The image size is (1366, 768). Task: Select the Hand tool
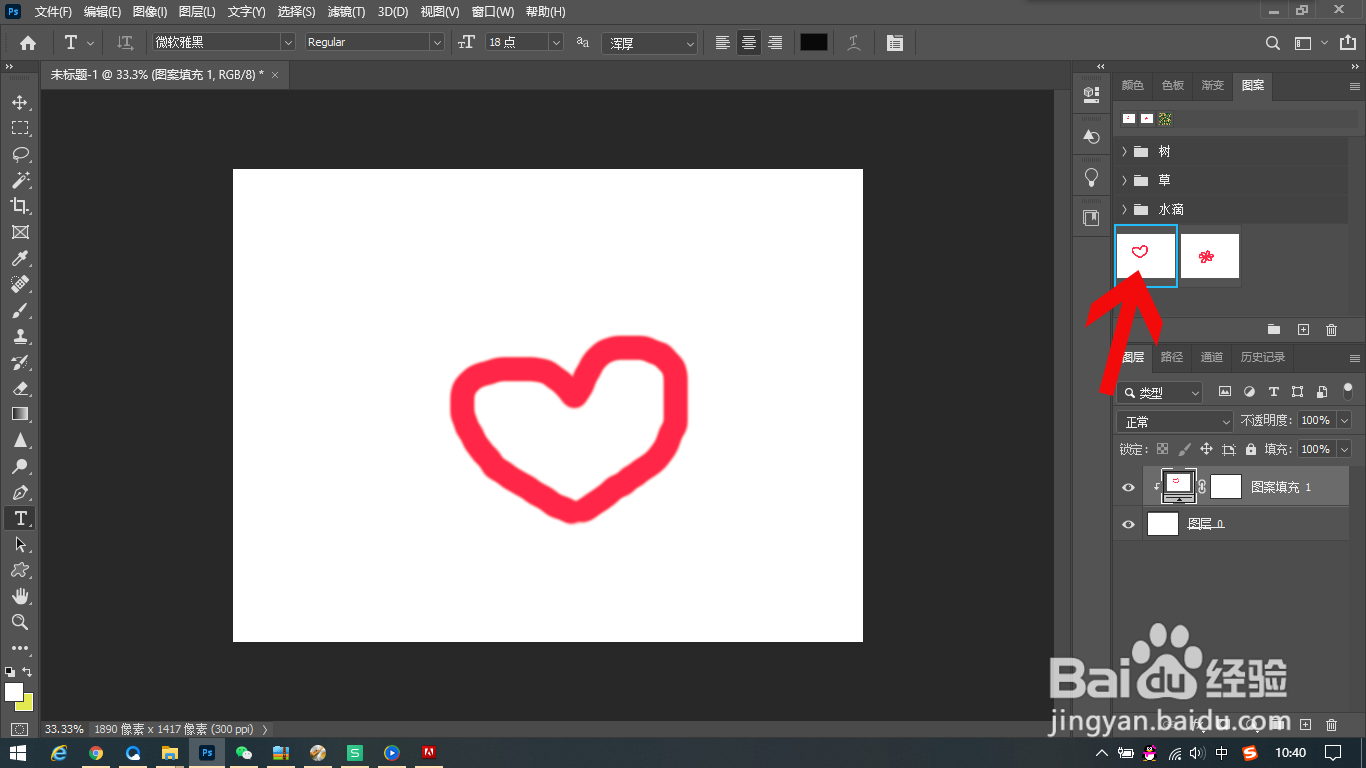pyautogui.click(x=20, y=596)
